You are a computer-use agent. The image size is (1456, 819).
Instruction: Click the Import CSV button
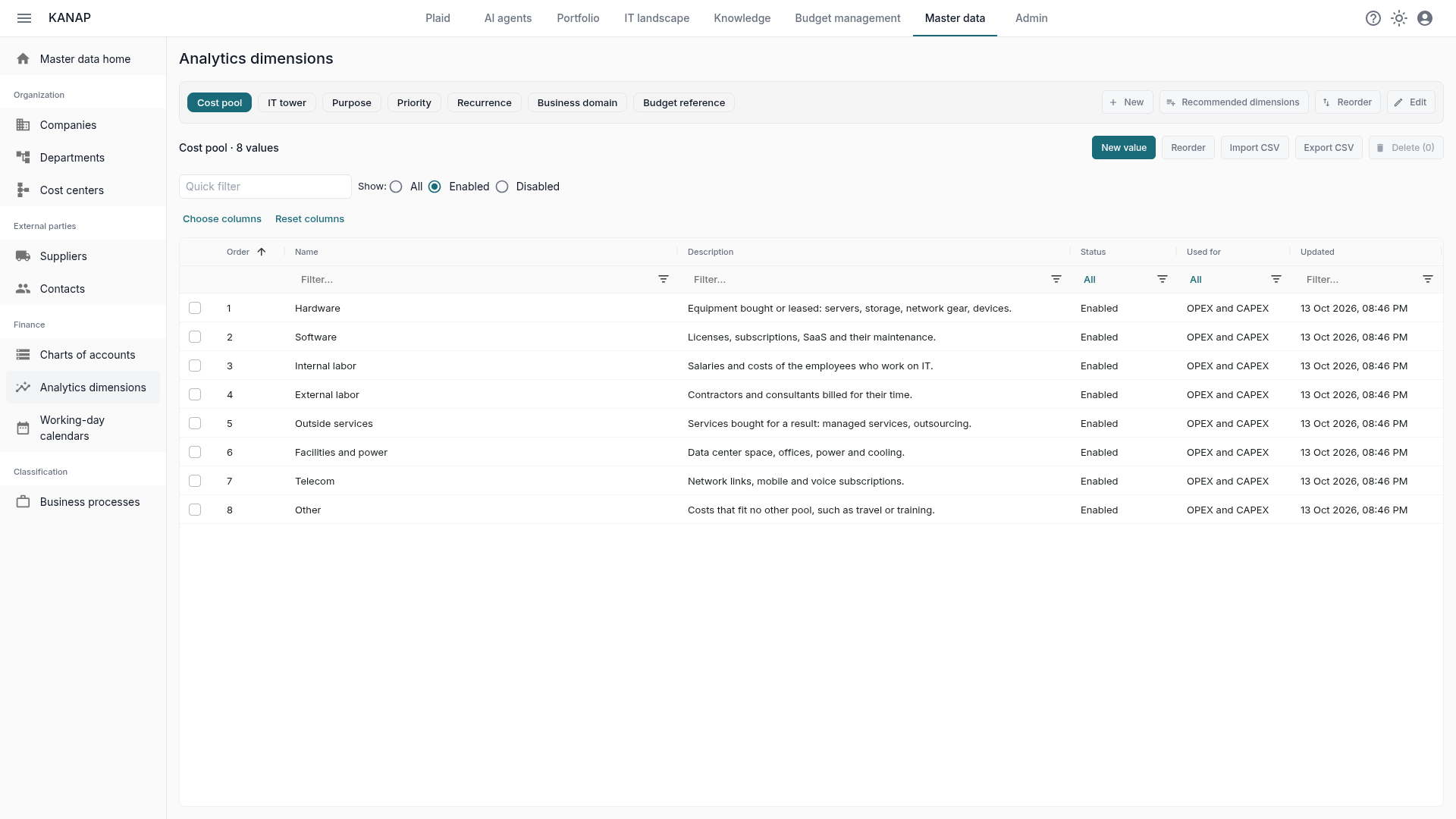(1254, 148)
